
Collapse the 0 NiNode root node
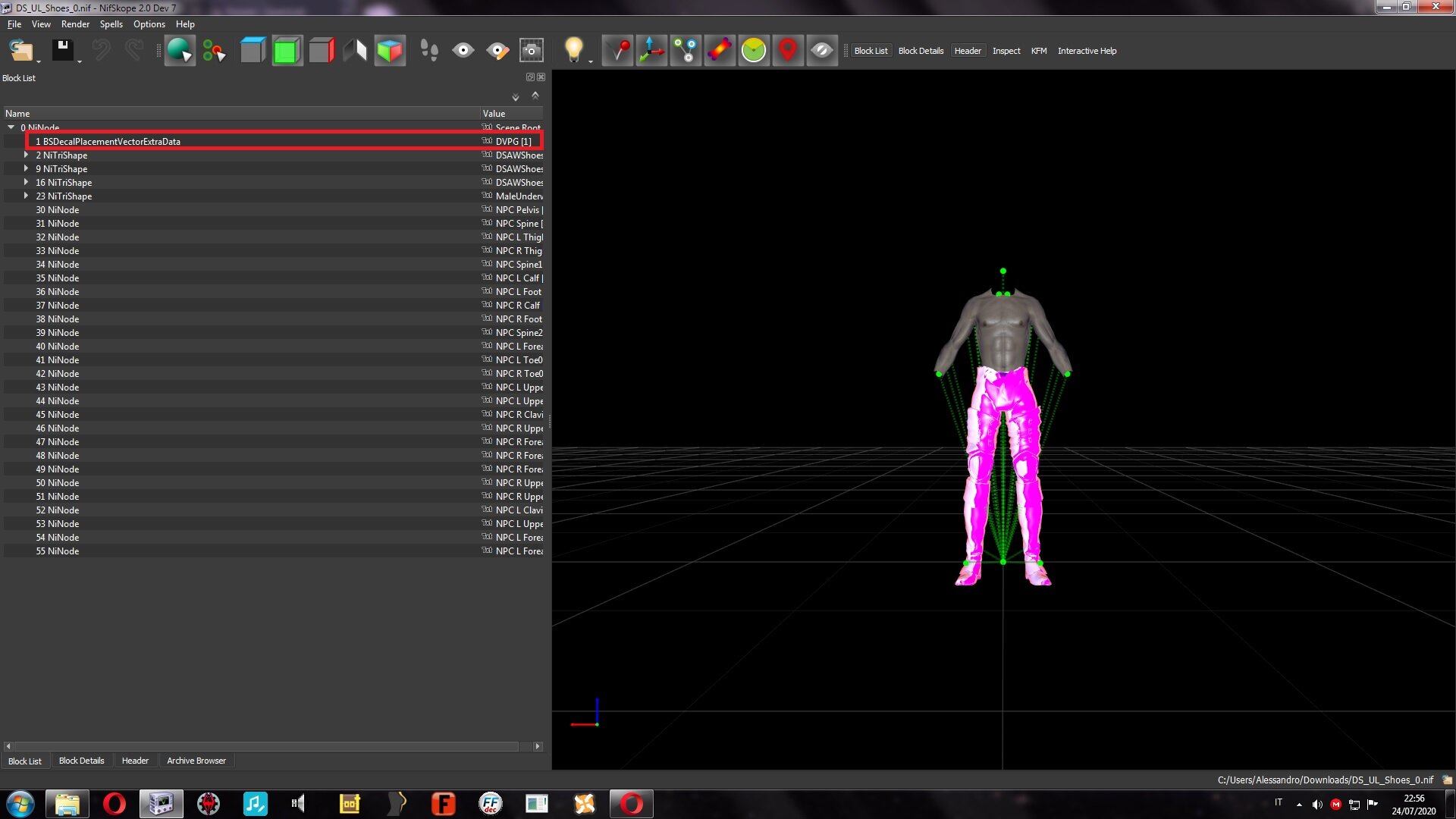tap(11, 127)
